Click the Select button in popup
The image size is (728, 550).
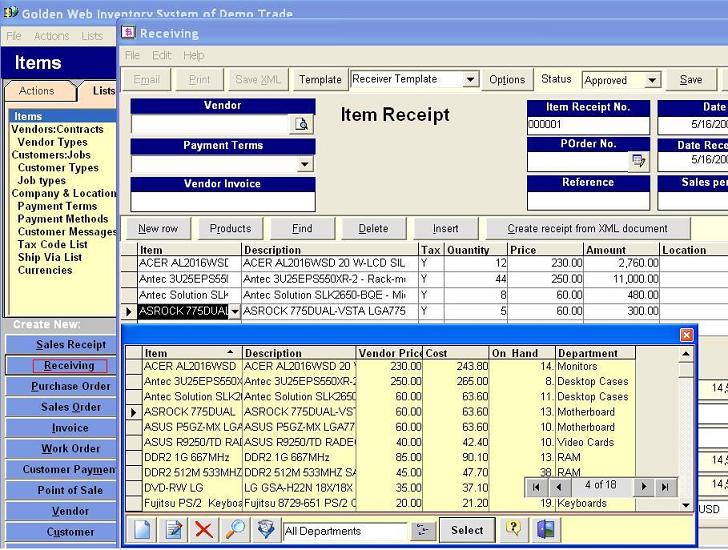click(x=467, y=530)
